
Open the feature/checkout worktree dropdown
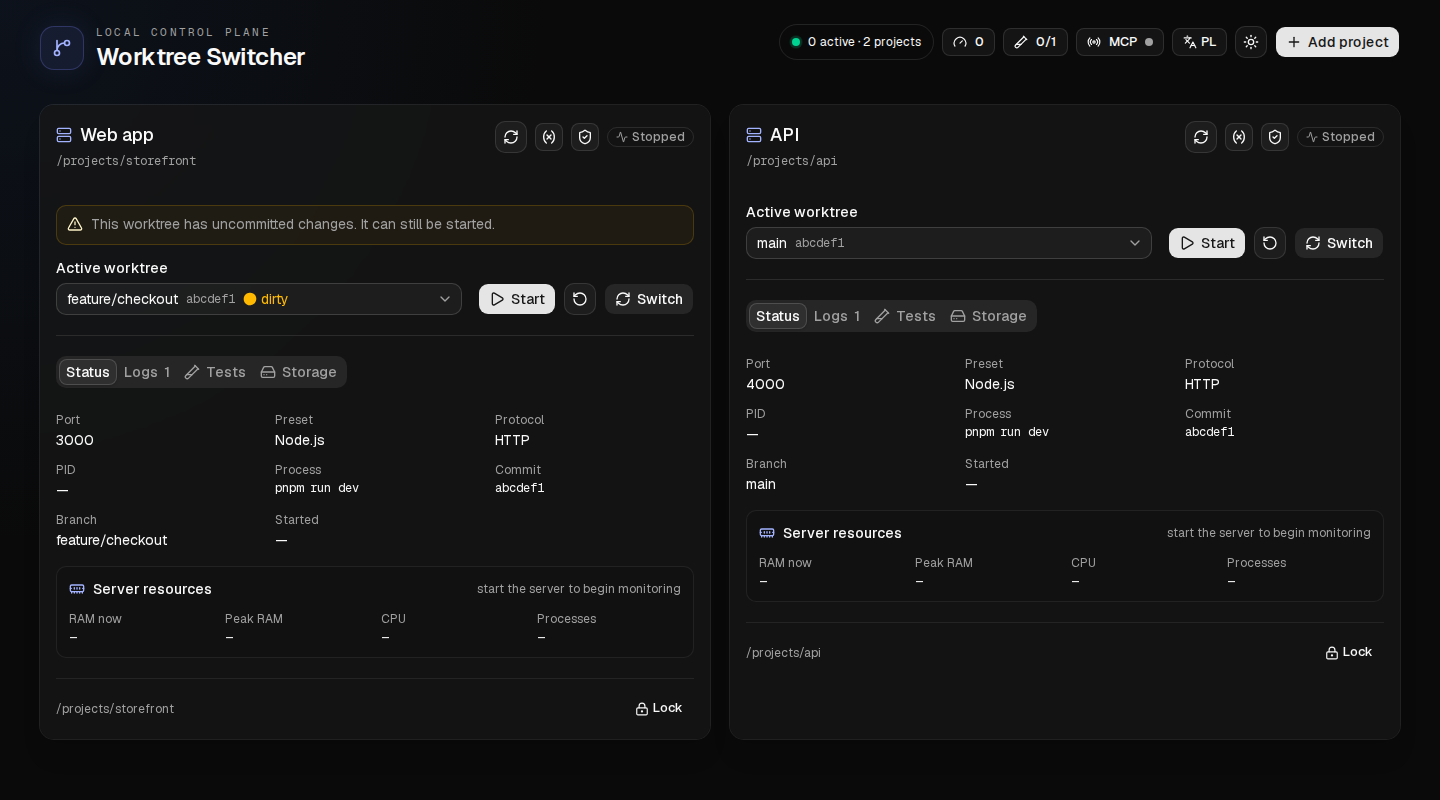259,299
